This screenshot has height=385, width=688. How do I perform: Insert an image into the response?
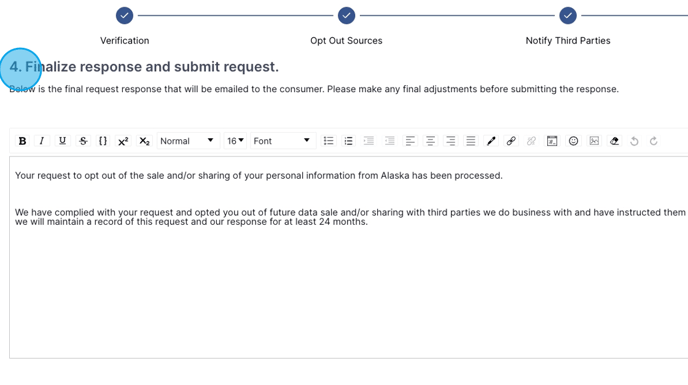(x=594, y=141)
